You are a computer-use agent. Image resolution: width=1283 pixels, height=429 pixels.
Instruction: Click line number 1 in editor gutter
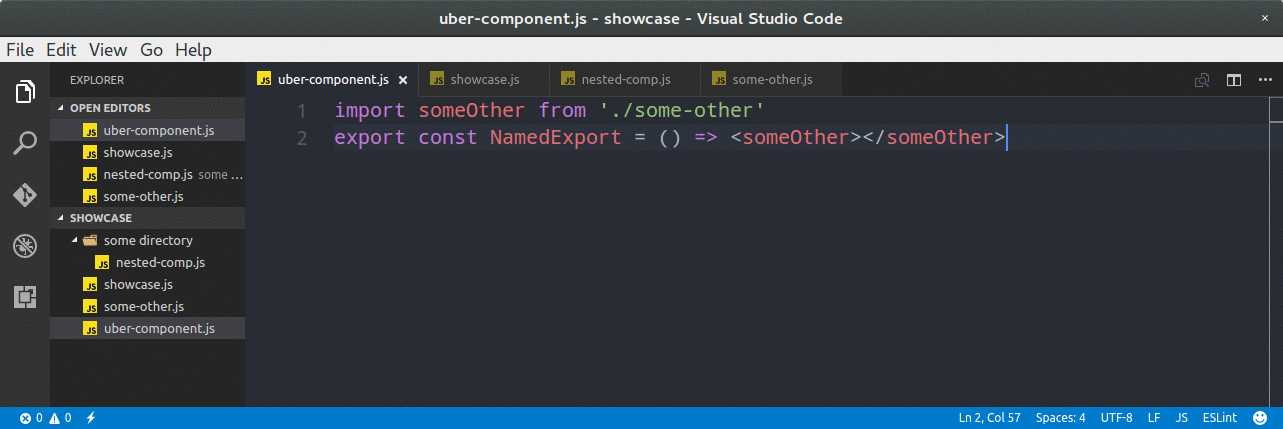coord(302,110)
